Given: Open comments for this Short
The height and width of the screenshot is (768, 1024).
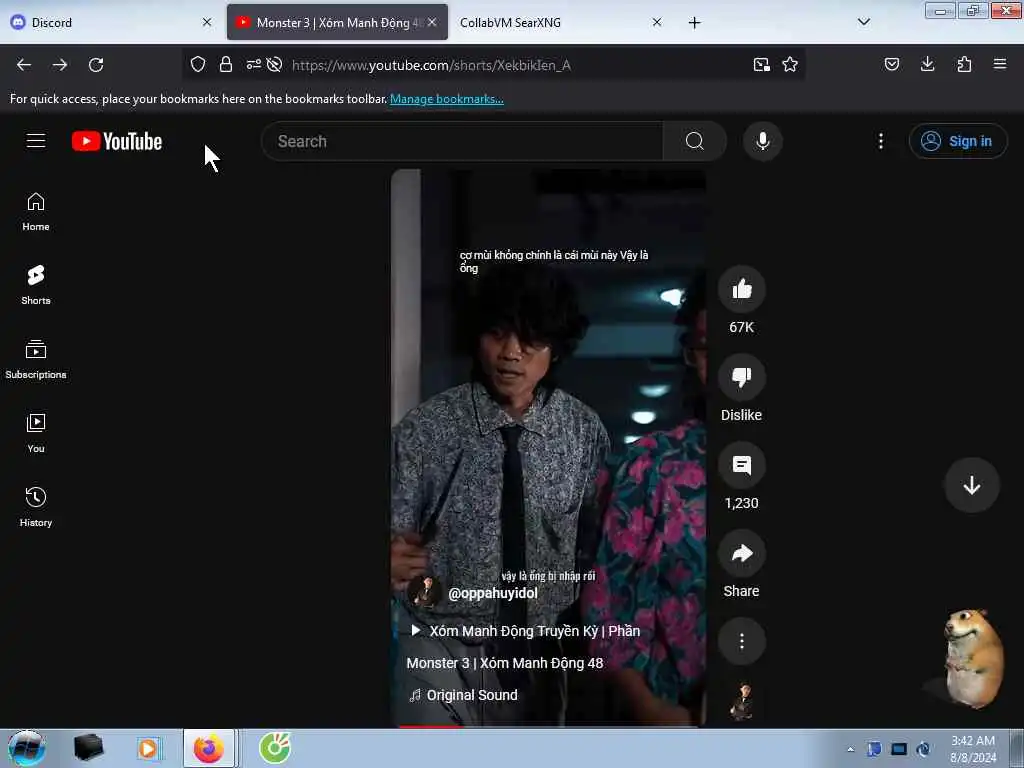Looking at the screenshot, I should (741, 465).
